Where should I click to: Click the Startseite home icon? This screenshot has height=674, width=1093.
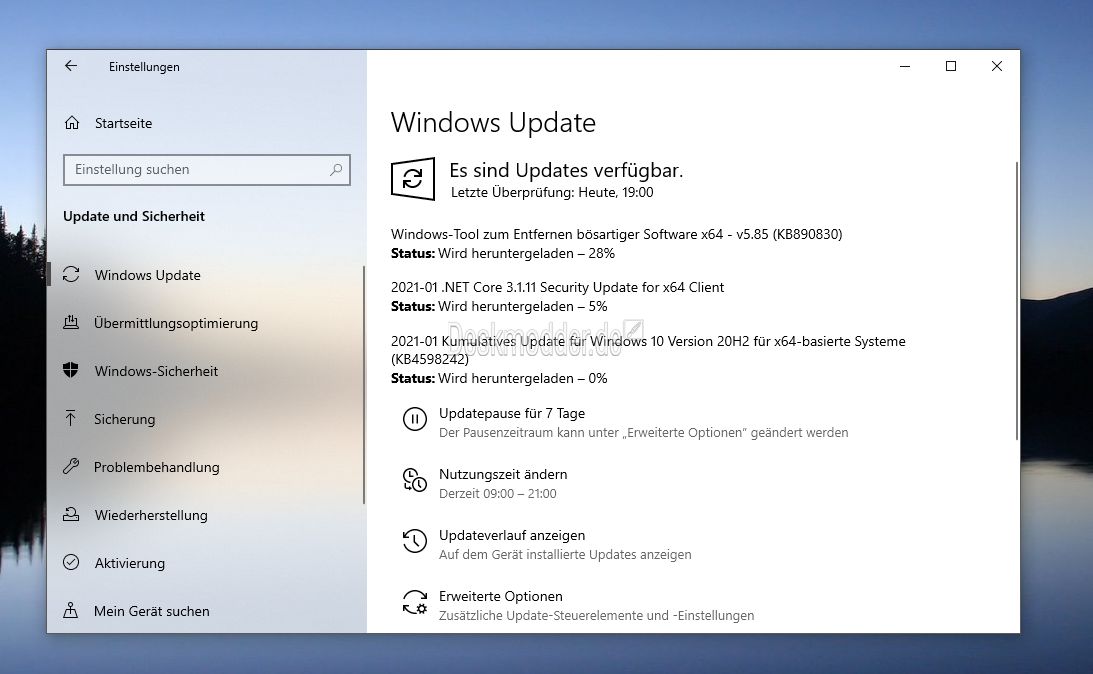[72, 123]
